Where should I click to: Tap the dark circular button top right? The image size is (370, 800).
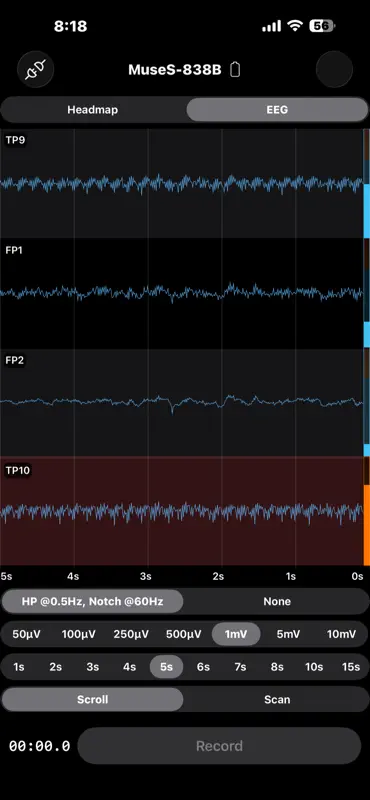334,69
